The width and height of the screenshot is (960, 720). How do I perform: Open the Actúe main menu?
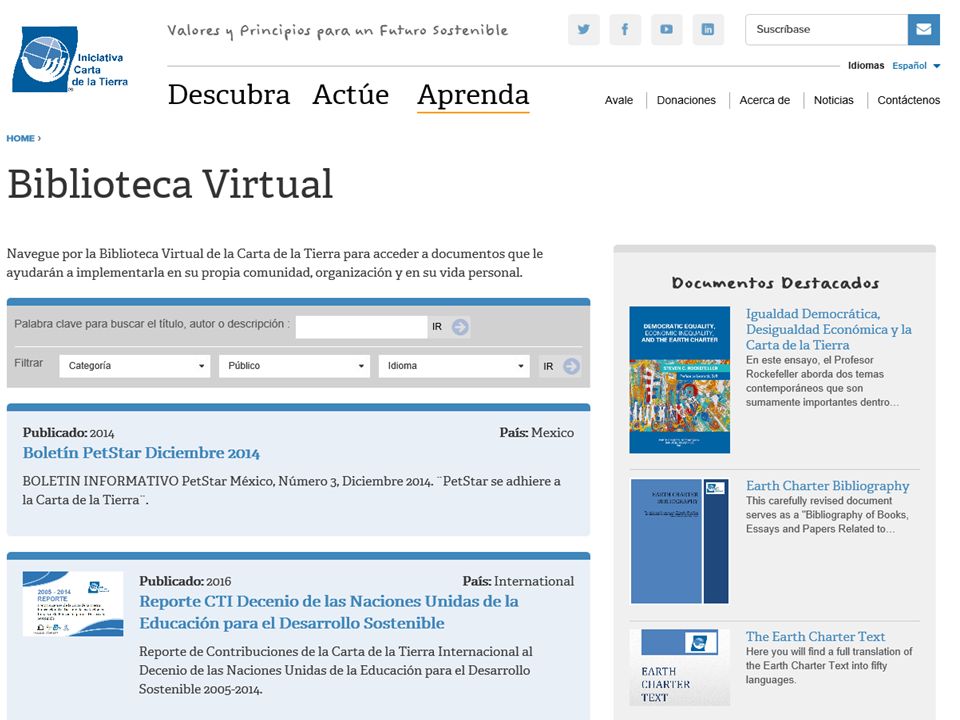point(351,94)
